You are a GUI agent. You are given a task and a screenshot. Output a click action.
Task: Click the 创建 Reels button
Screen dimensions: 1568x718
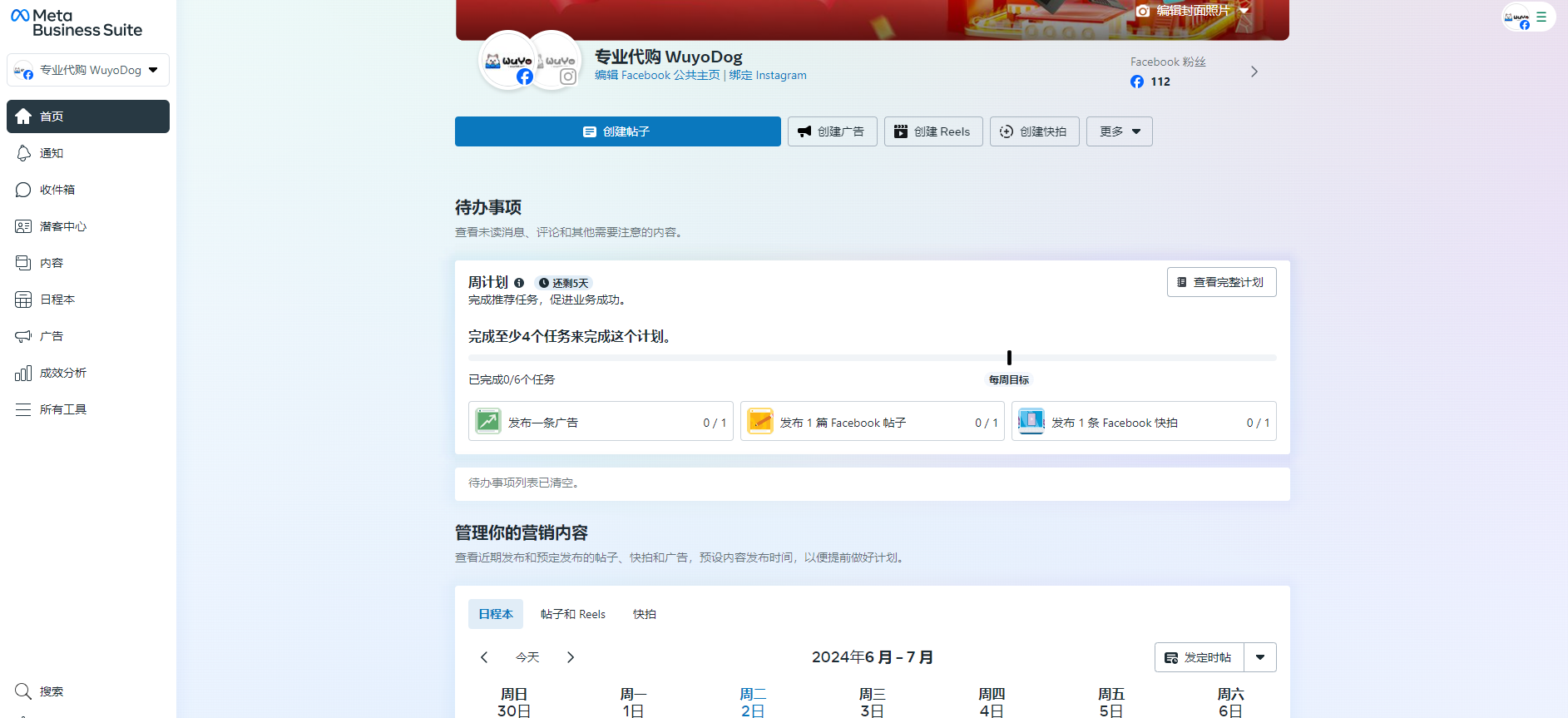[x=933, y=131]
